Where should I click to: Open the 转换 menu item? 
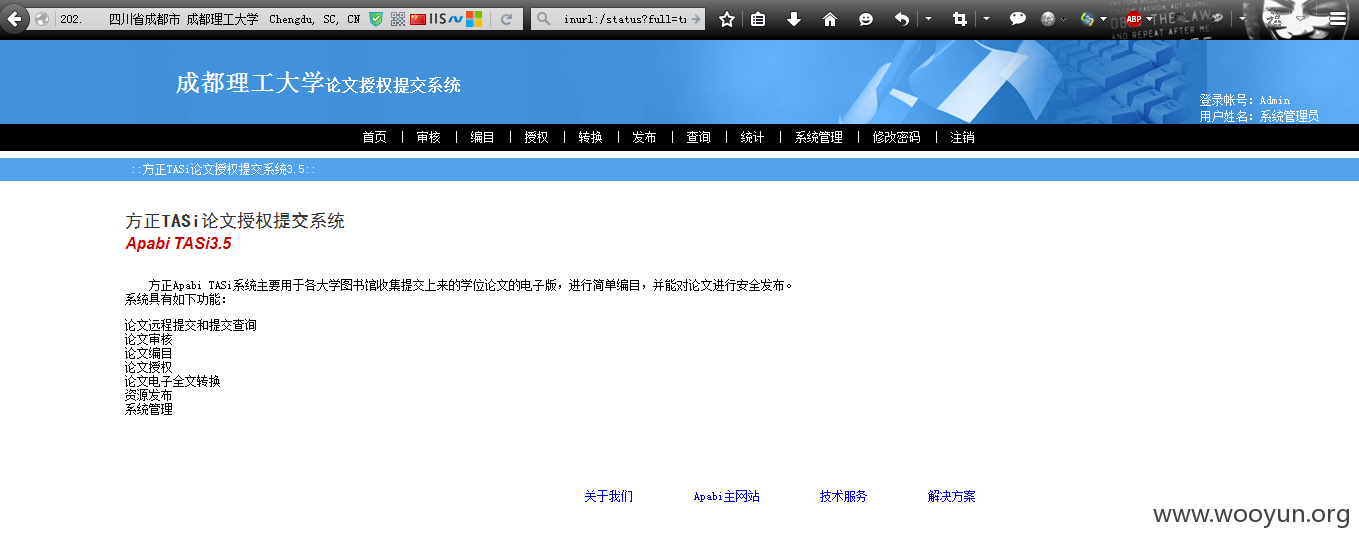click(591, 137)
